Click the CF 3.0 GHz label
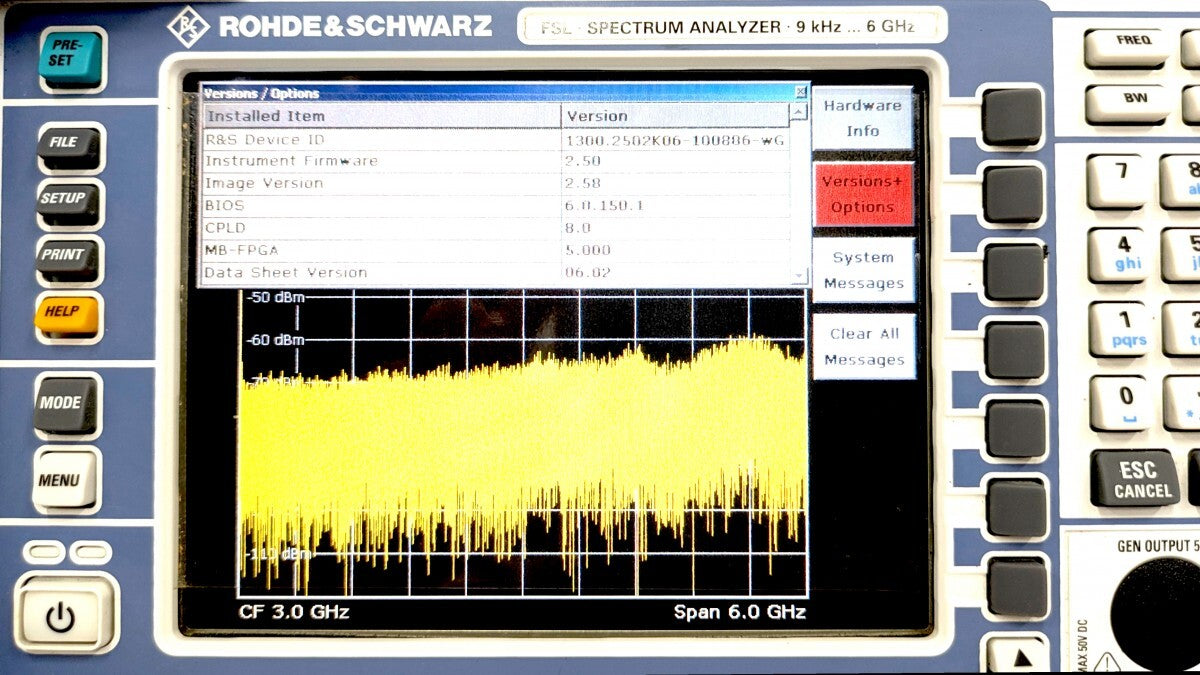 coord(294,612)
